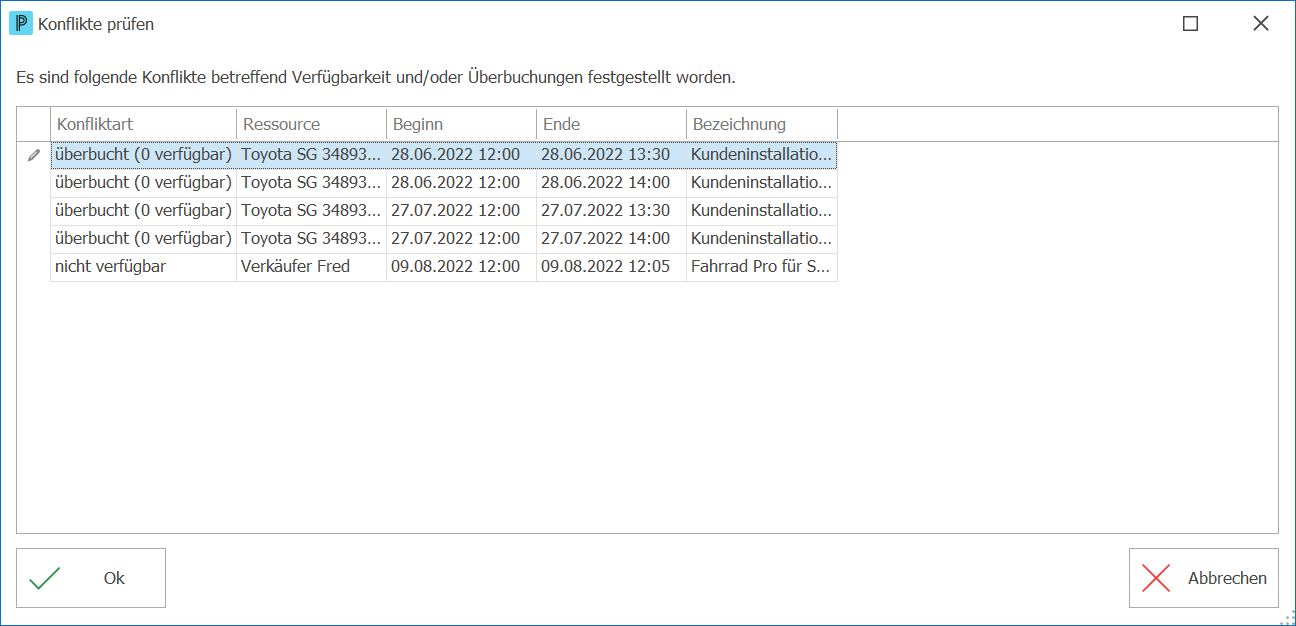Click 'überbucht (0 verfügbar)' in row ending 28.06.2022 13:30
The height and width of the screenshot is (626, 1296).
coord(144,155)
